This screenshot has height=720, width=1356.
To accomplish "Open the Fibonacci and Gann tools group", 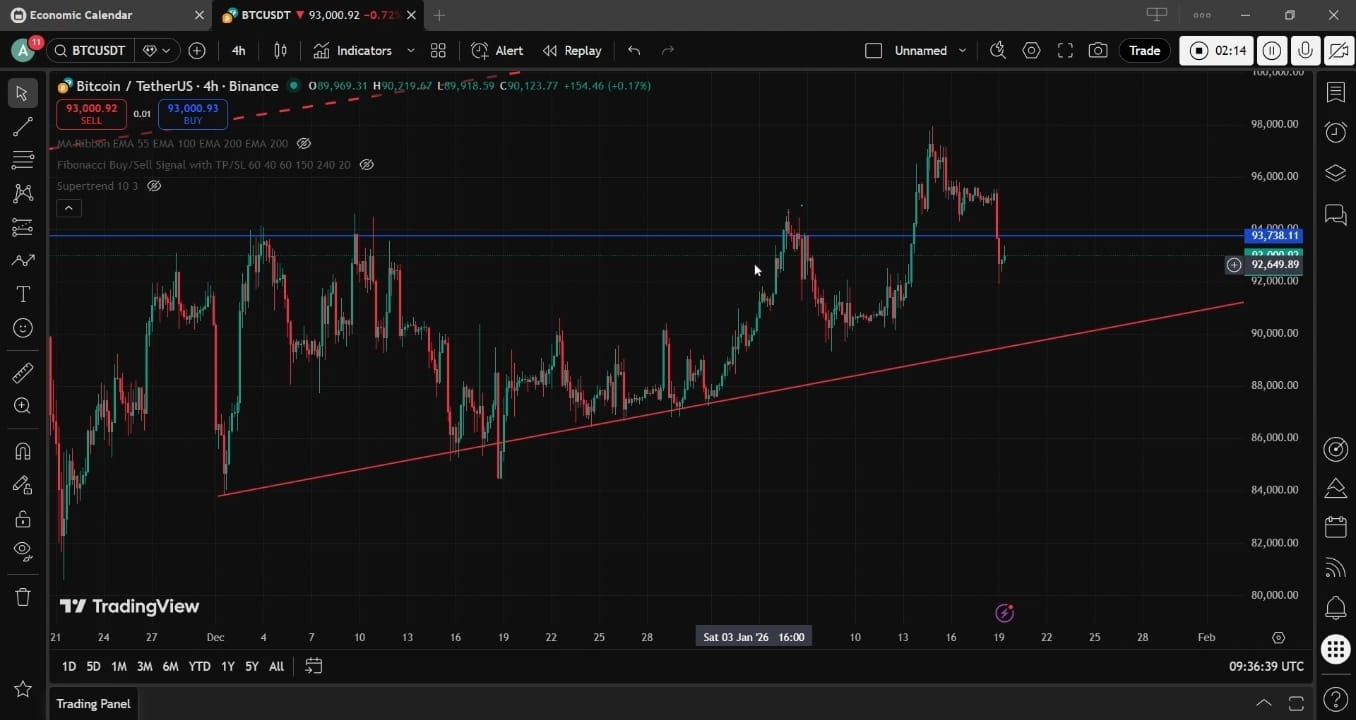I will point(22,160).
